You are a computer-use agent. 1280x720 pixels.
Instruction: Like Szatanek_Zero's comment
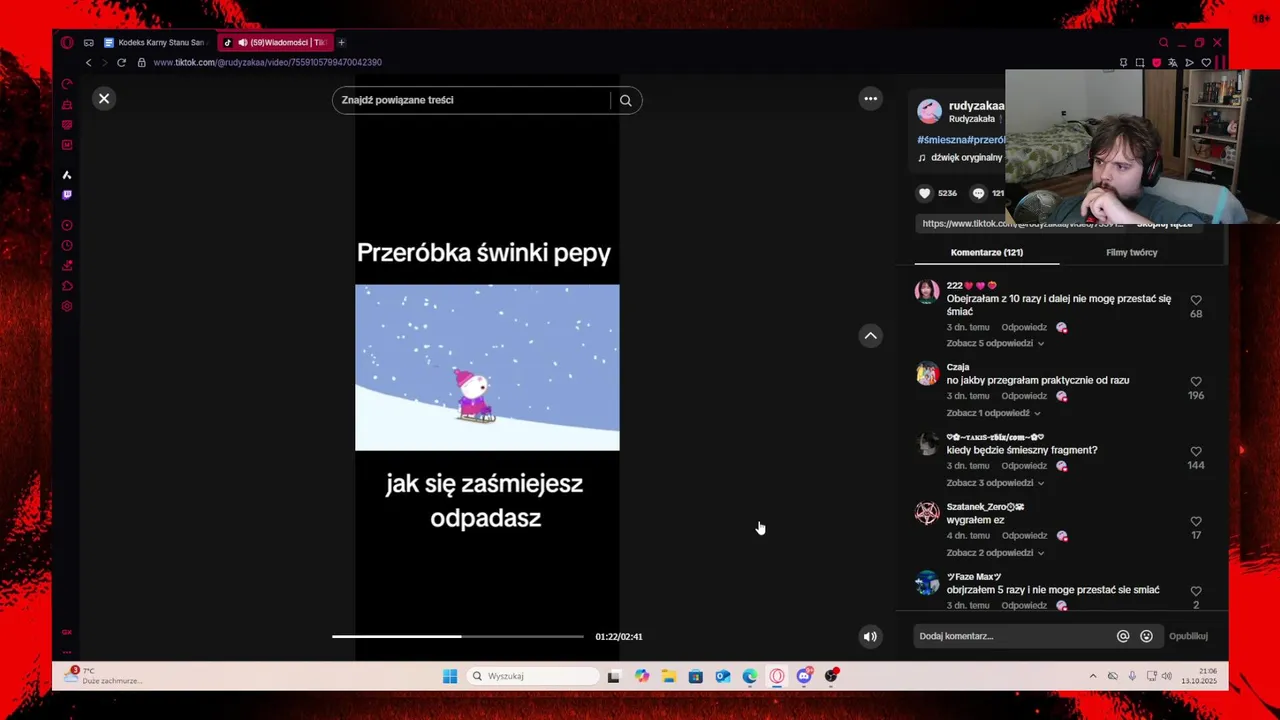pos(1196,522)
